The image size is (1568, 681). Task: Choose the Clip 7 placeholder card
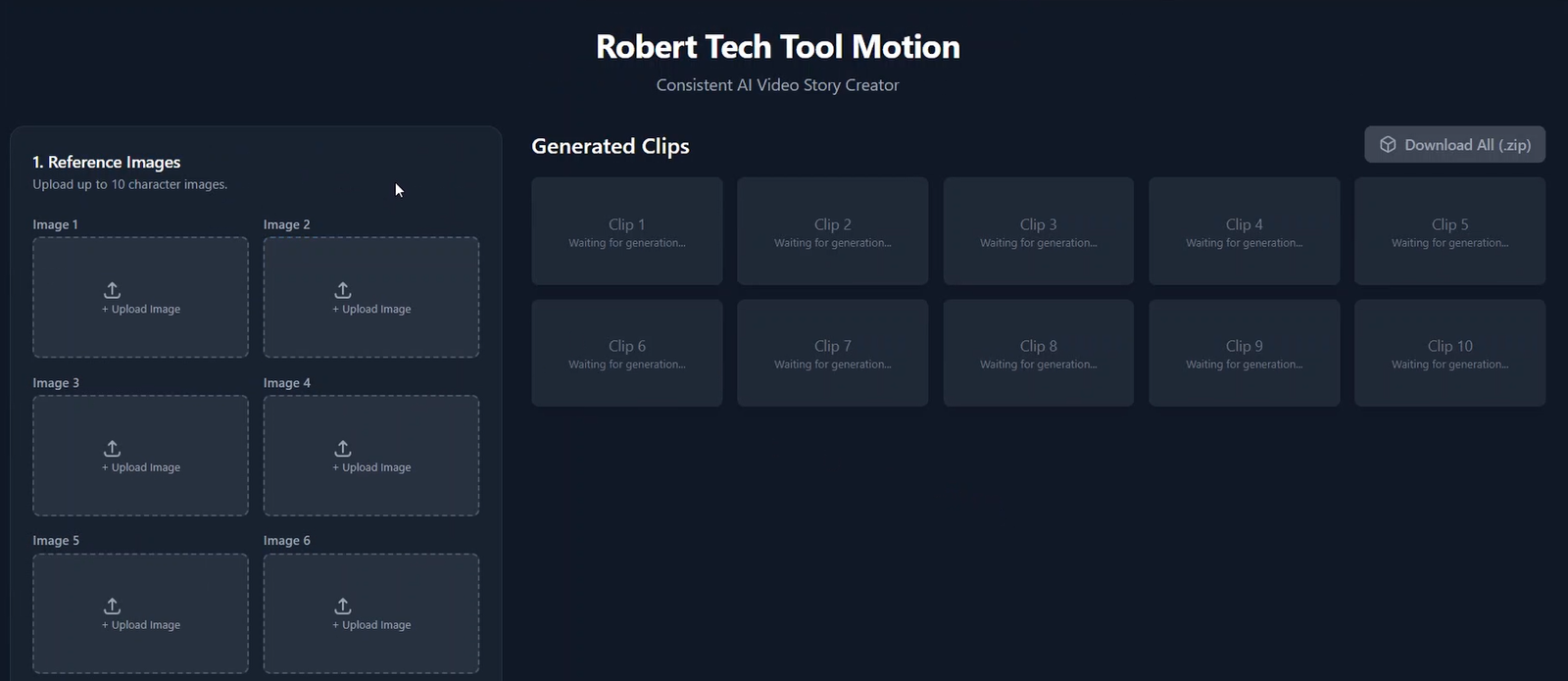pos(833,353)
